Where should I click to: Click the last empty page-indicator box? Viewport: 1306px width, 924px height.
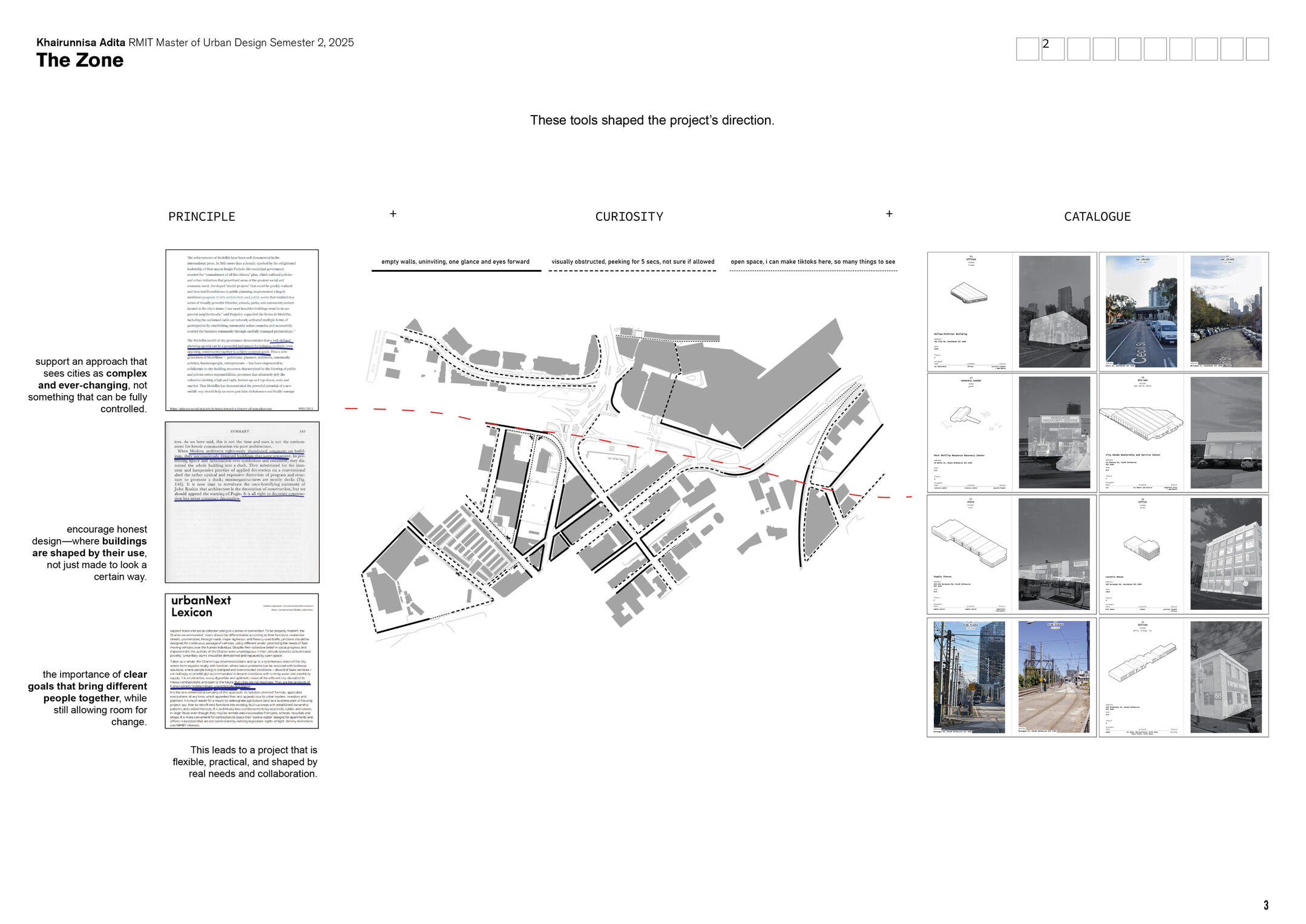1257,48
